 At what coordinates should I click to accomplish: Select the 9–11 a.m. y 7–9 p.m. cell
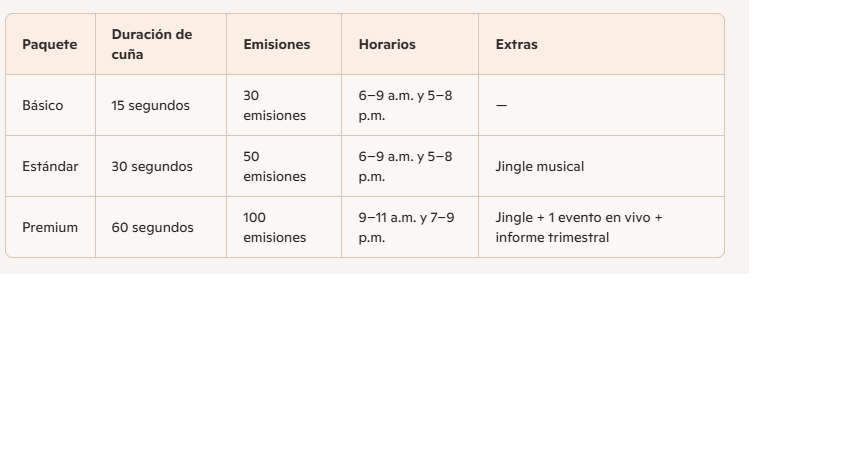pos(406,228)
